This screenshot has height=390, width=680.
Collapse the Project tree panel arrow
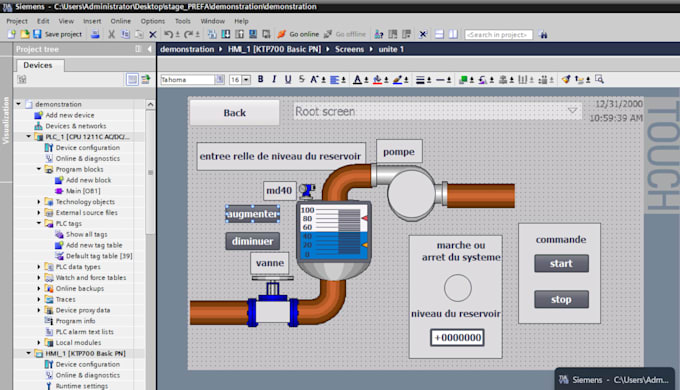coord(150,49)
